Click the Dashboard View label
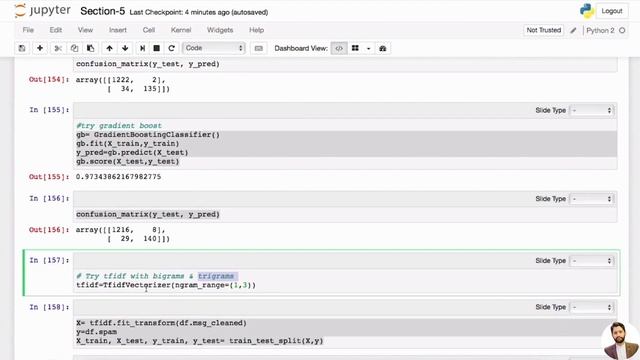Screen dimensions: 640x360 point(301,48)
